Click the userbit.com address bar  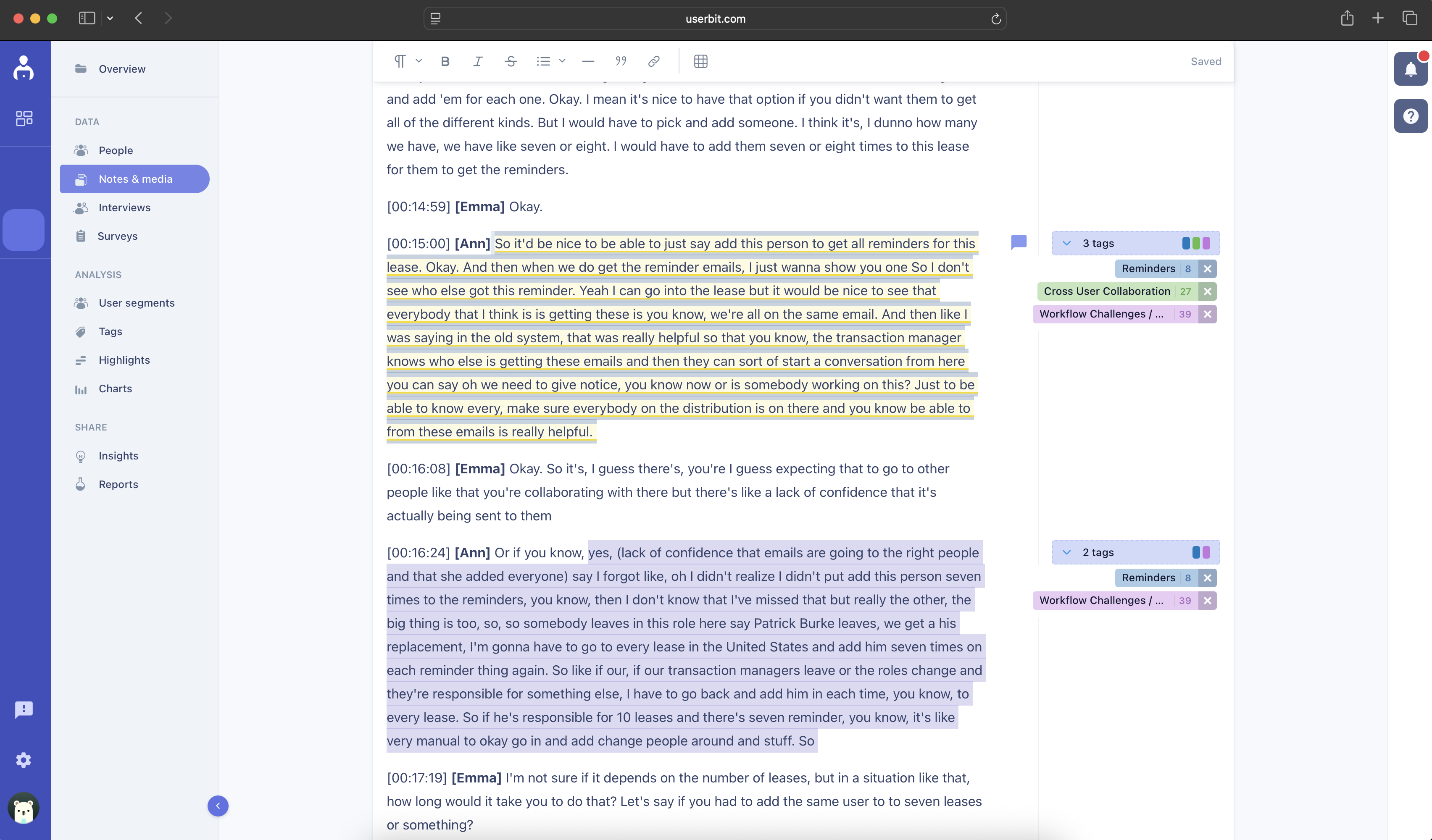point(715,19)
